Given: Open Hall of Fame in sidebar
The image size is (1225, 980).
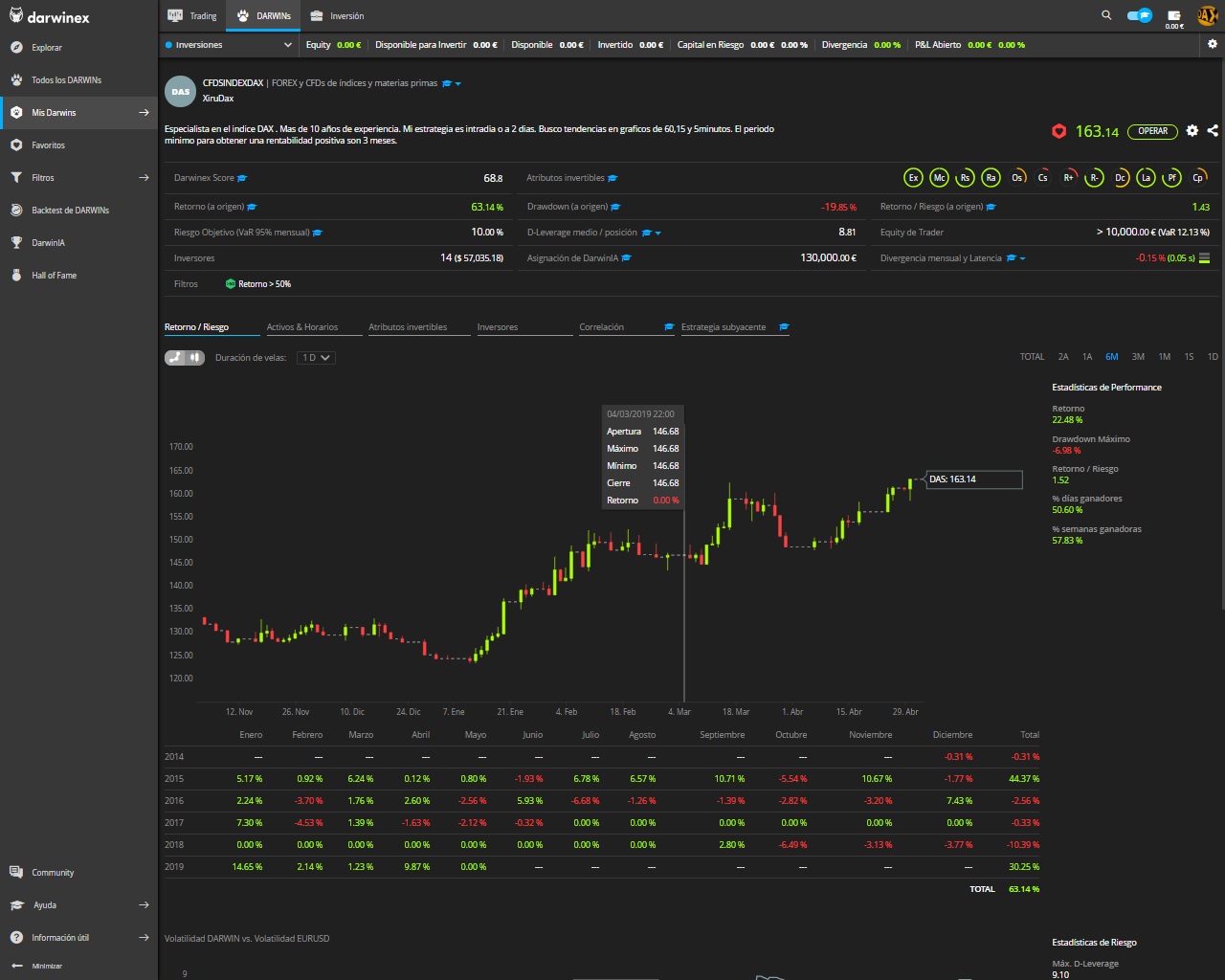Looking at the screenshot, I should [x=54, y=276].
